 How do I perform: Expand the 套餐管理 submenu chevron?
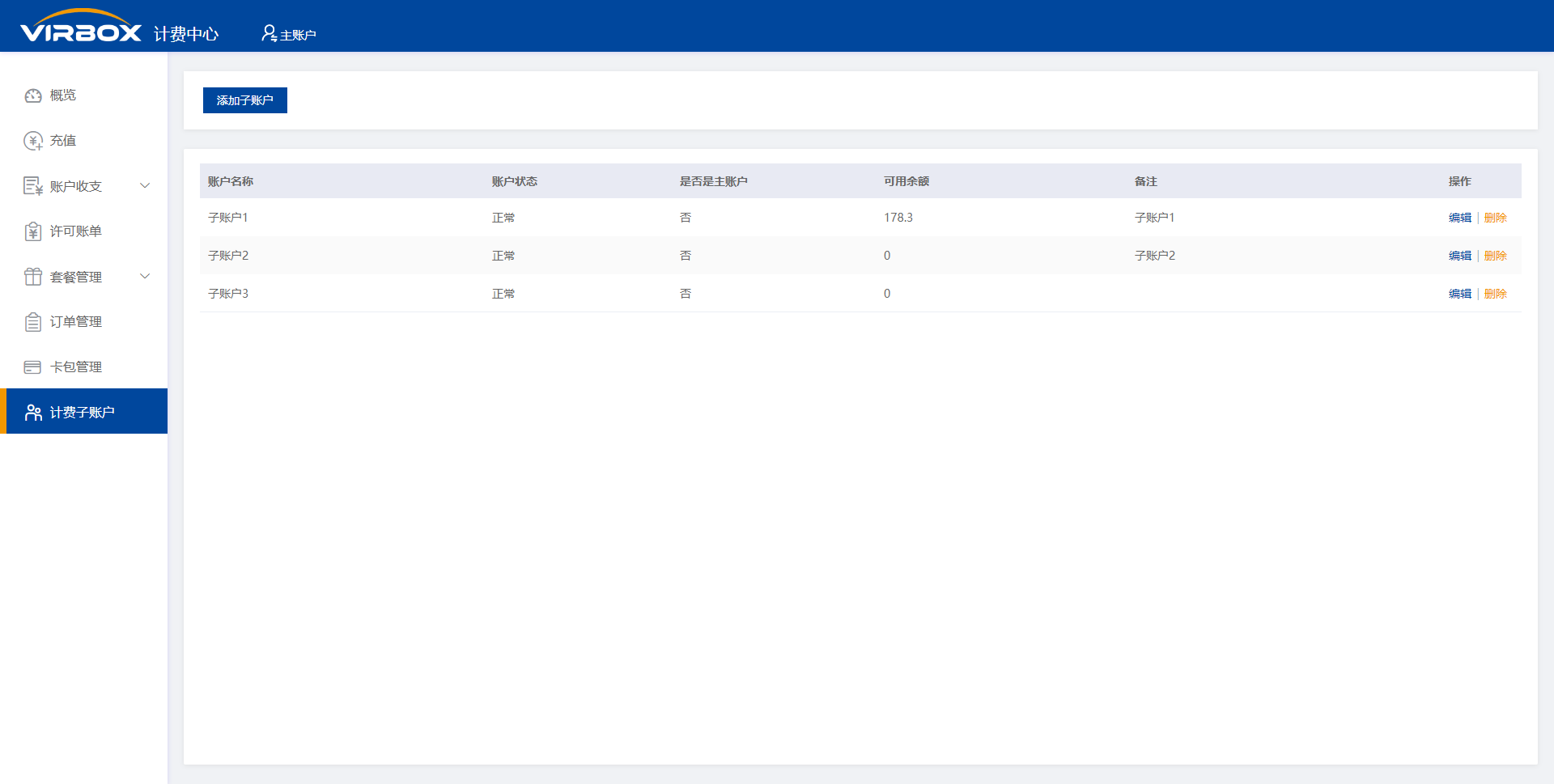[x=145, y=277]
